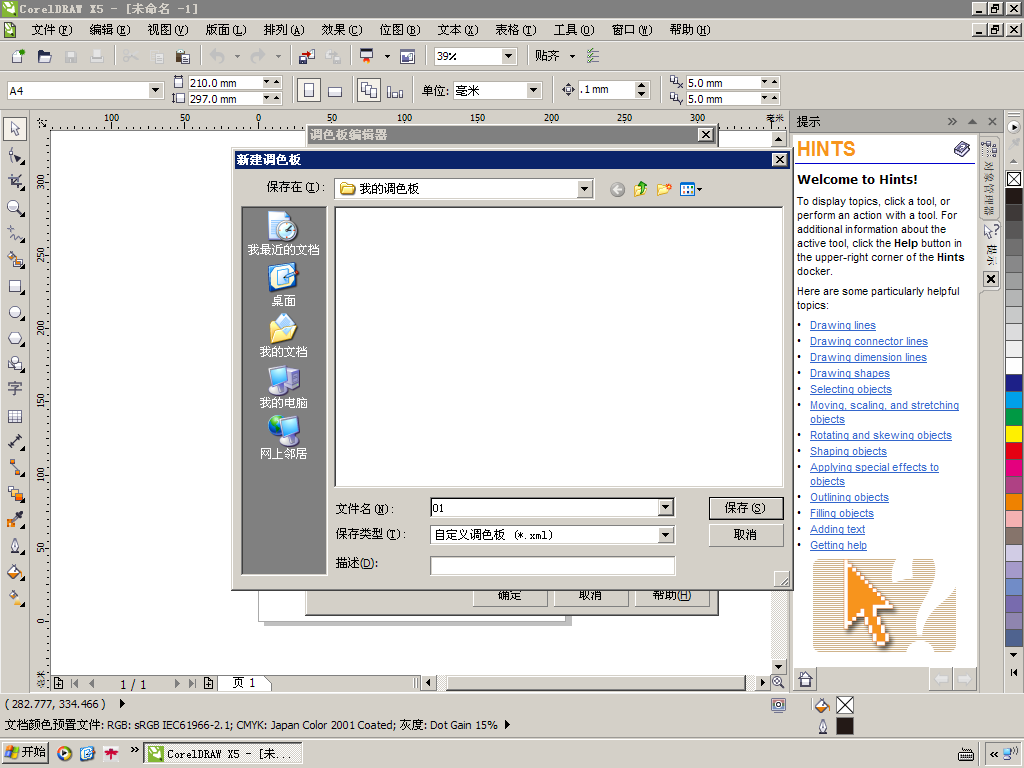The height and width of the screenshot is (768, 1024).
Task: Click the 保存 button
Action: 745,508
